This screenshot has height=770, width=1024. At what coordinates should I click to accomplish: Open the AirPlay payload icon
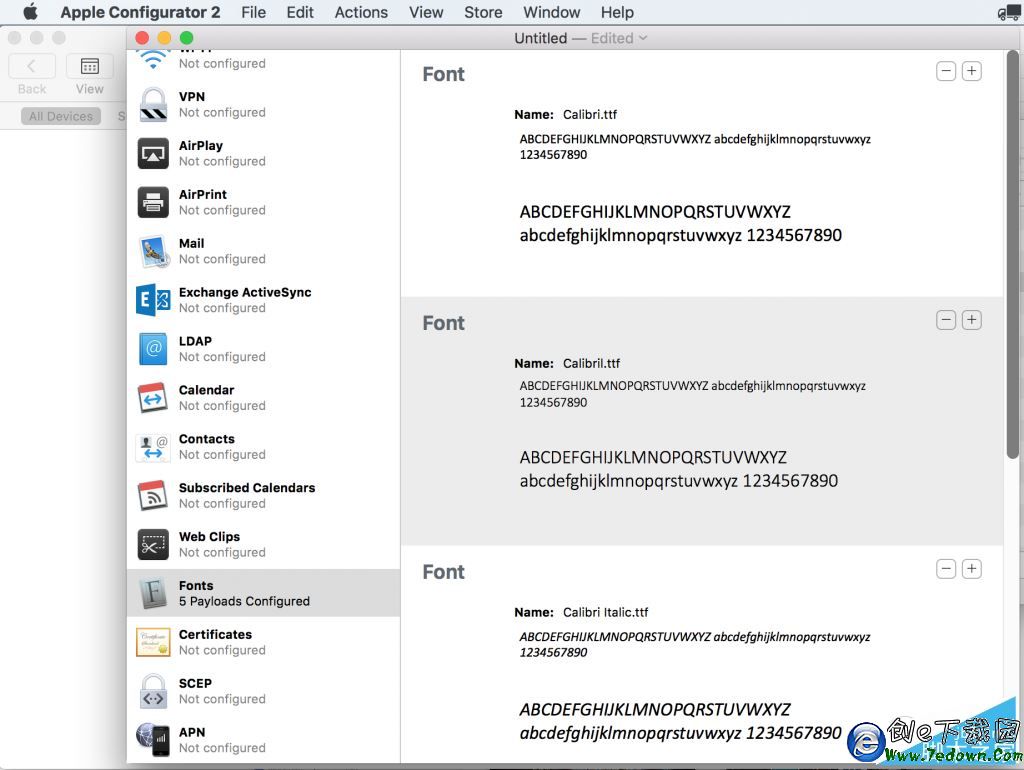click(x=153, y=153)
